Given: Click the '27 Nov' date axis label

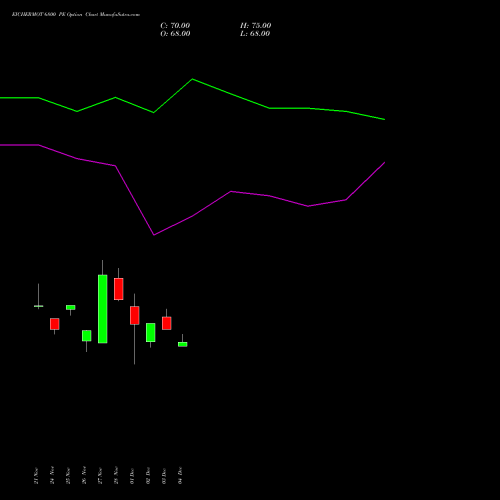Looking at the screenshot, I should (100, 475).
